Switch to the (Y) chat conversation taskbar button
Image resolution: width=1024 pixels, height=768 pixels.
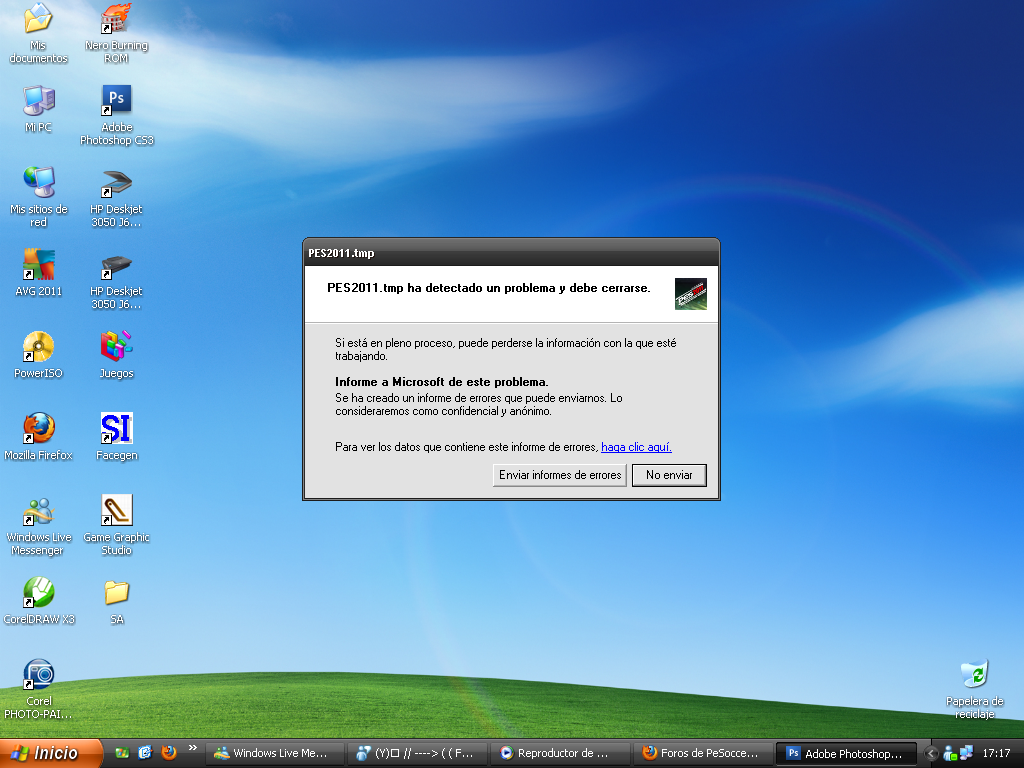click(418, 753)
